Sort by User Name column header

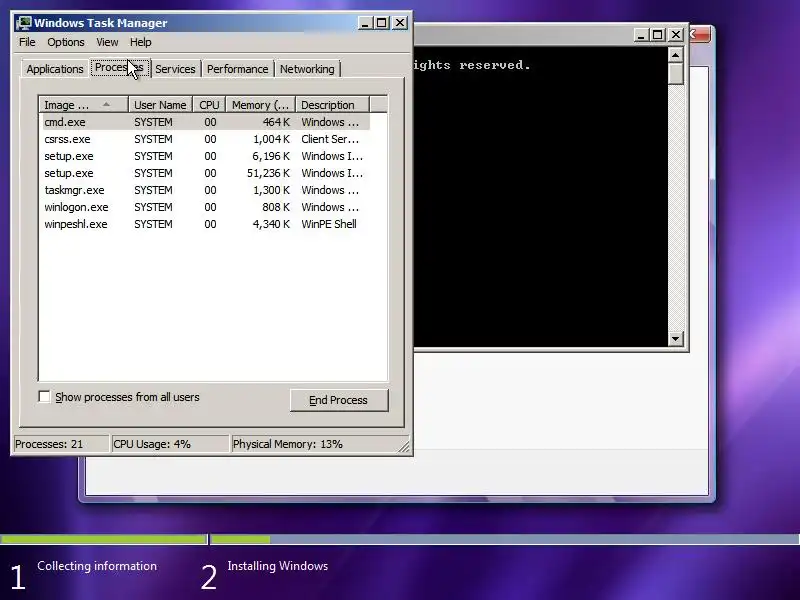tap(160, 105)
